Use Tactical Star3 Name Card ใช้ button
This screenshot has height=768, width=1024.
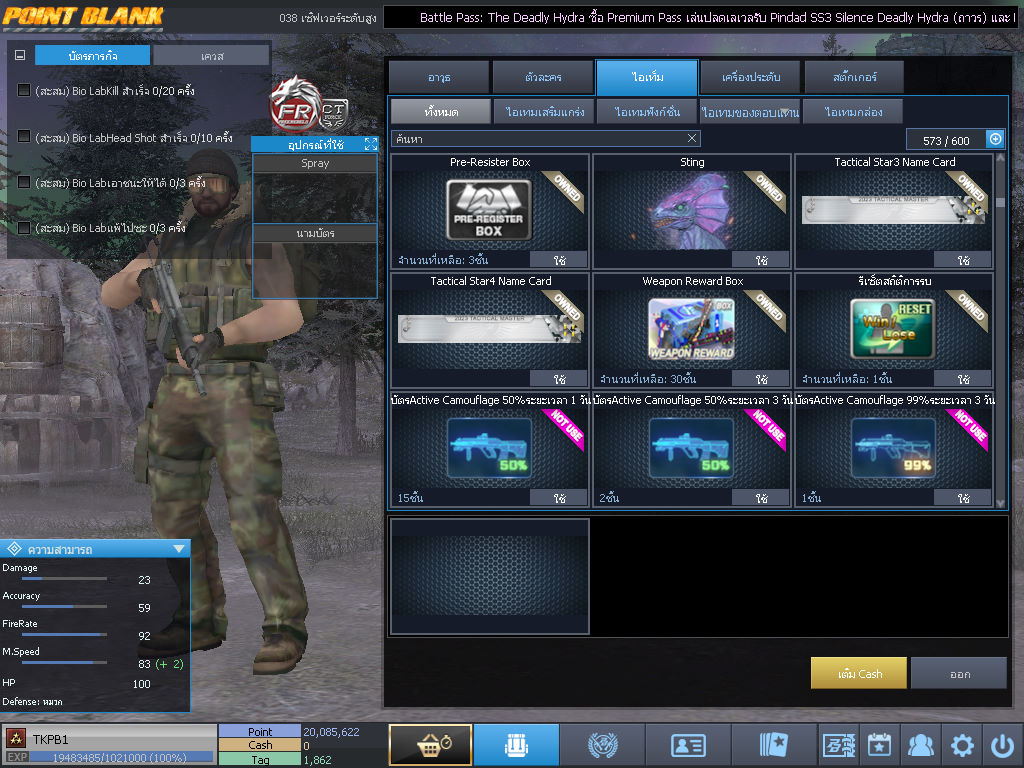coord(963,260)
